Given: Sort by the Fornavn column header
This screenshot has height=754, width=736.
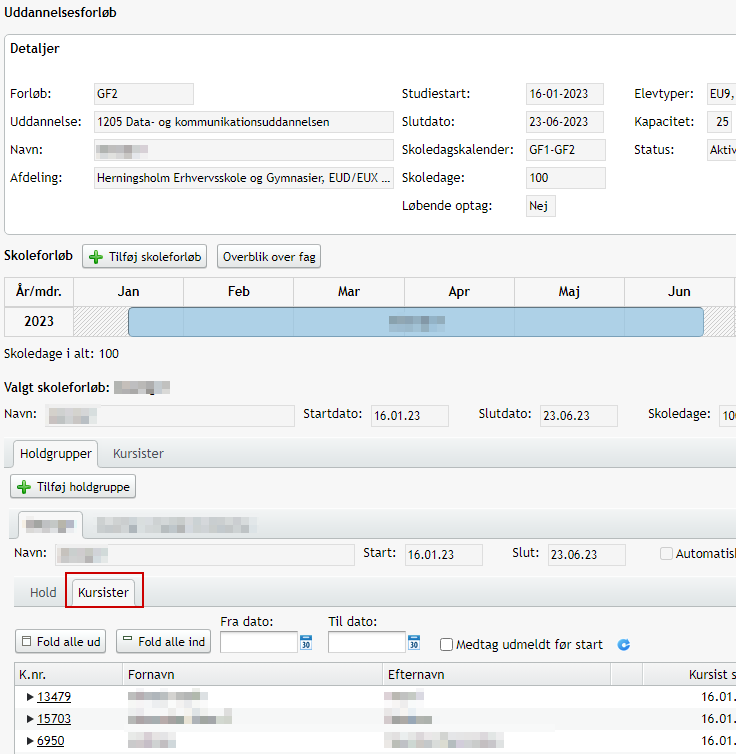Looking at the screenshot, I should [x=252, y=674].
